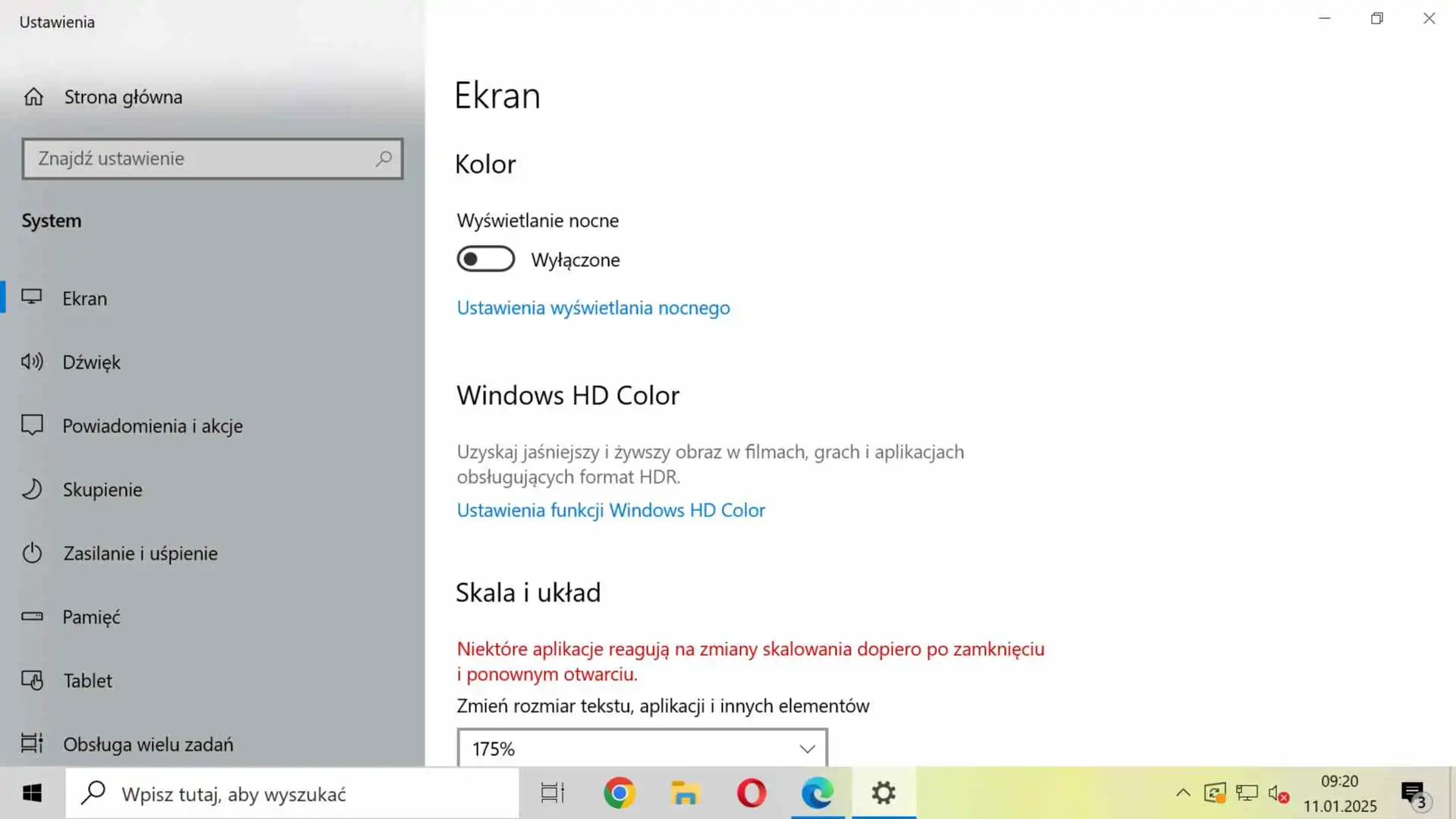
Task: Select Ekran in the System menu
Action: (x=85, y=299)
